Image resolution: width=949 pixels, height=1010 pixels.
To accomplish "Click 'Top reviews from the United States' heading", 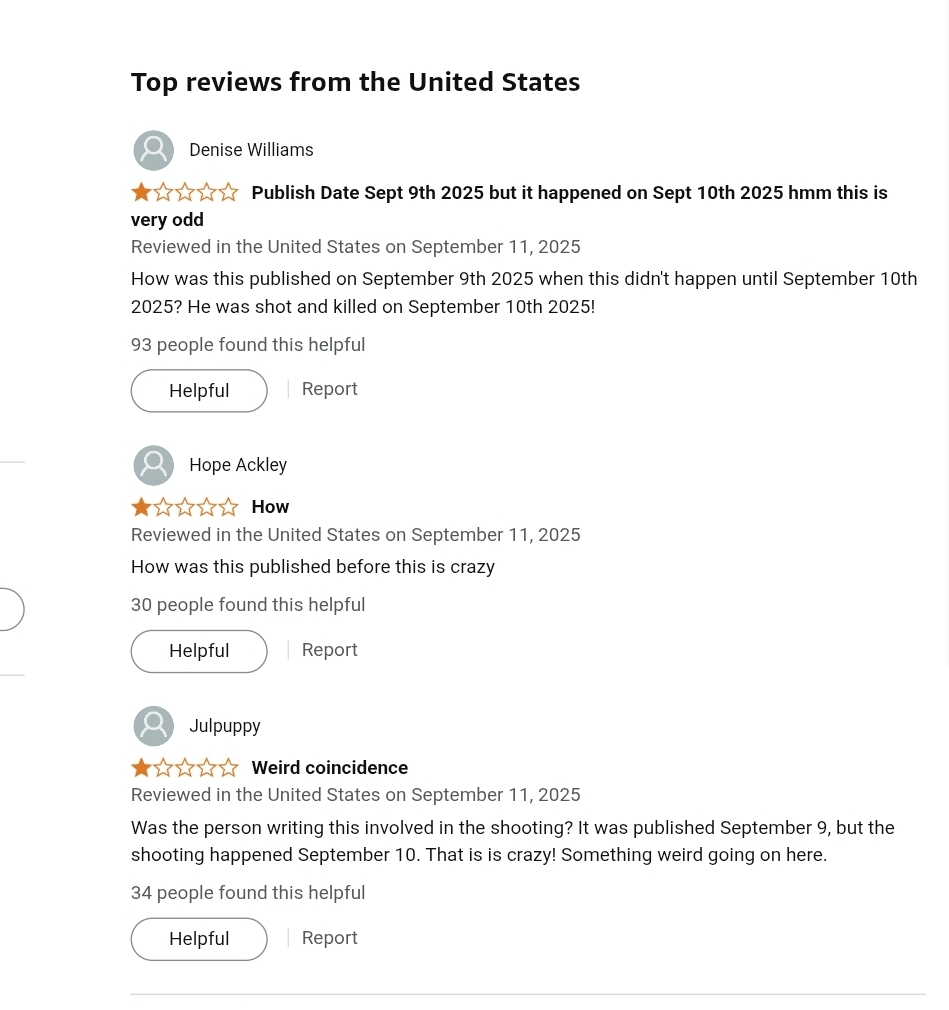I will (x=355, y=82).
